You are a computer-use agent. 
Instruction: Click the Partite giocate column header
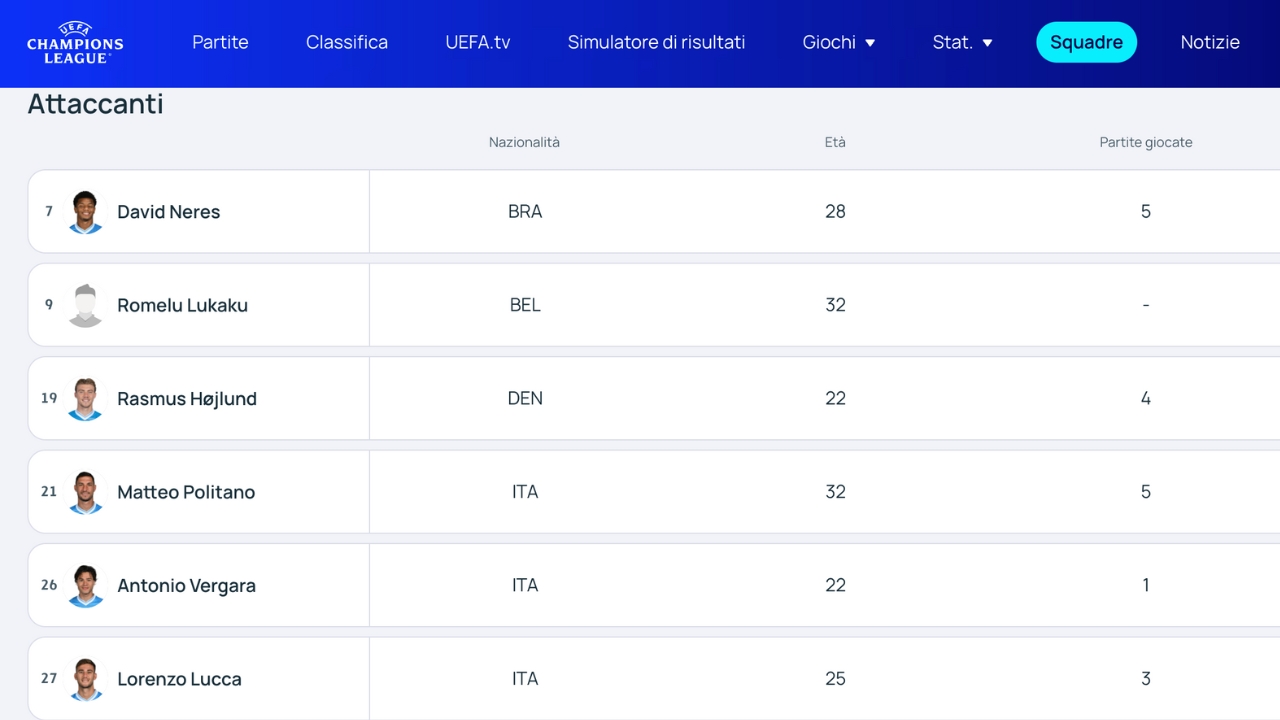1145,142
